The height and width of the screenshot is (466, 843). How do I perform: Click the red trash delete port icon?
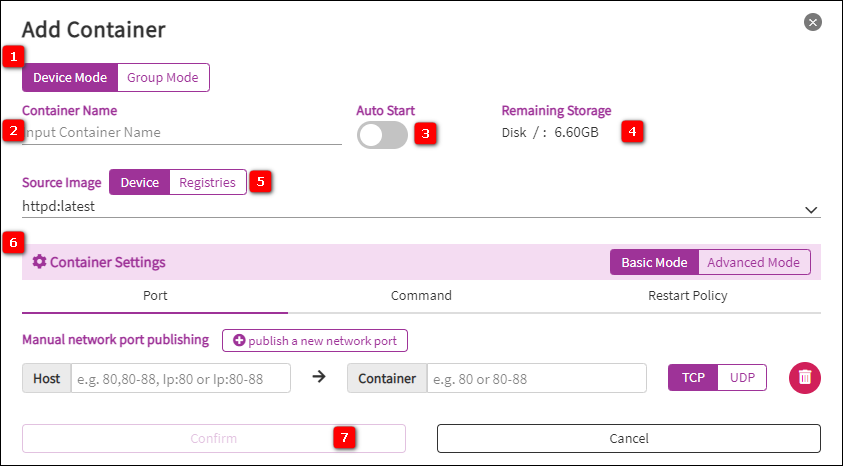[805, 377]
